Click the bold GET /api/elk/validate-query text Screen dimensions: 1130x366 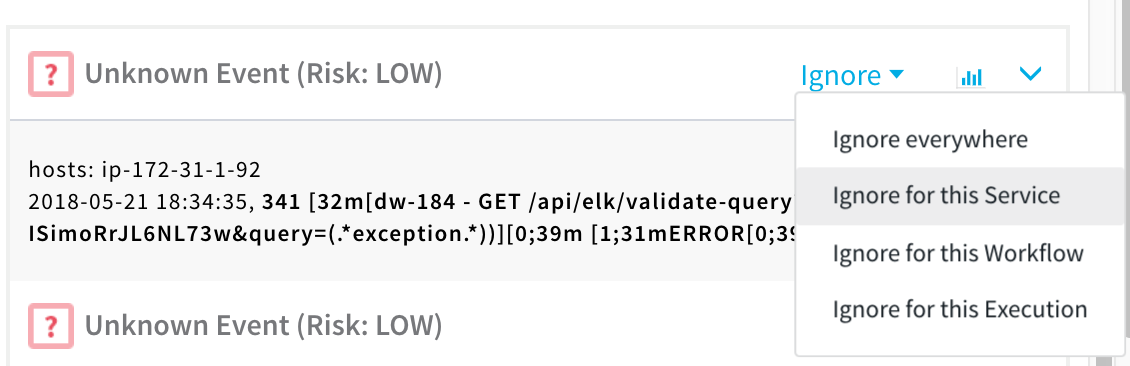click(x=625, y=203)
